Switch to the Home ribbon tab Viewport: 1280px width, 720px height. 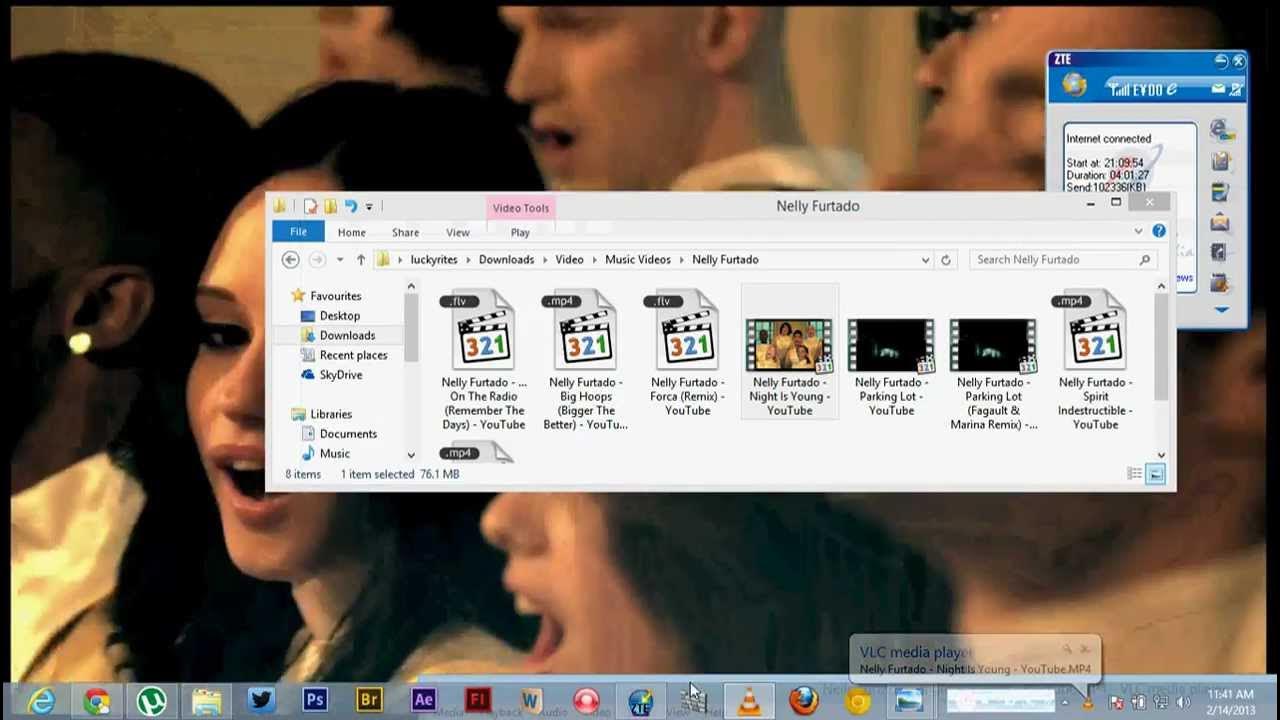coord(351,232)
